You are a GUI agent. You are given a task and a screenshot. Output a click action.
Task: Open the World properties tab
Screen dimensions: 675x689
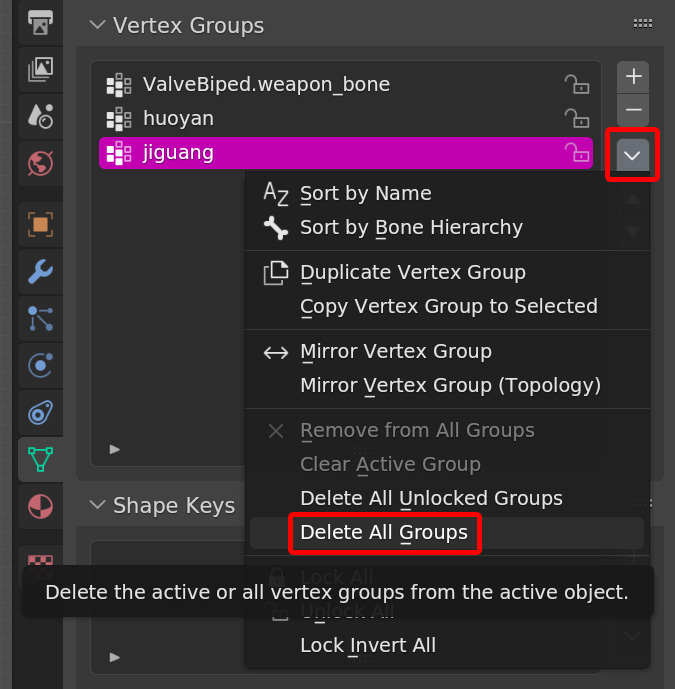pos(40,163)
